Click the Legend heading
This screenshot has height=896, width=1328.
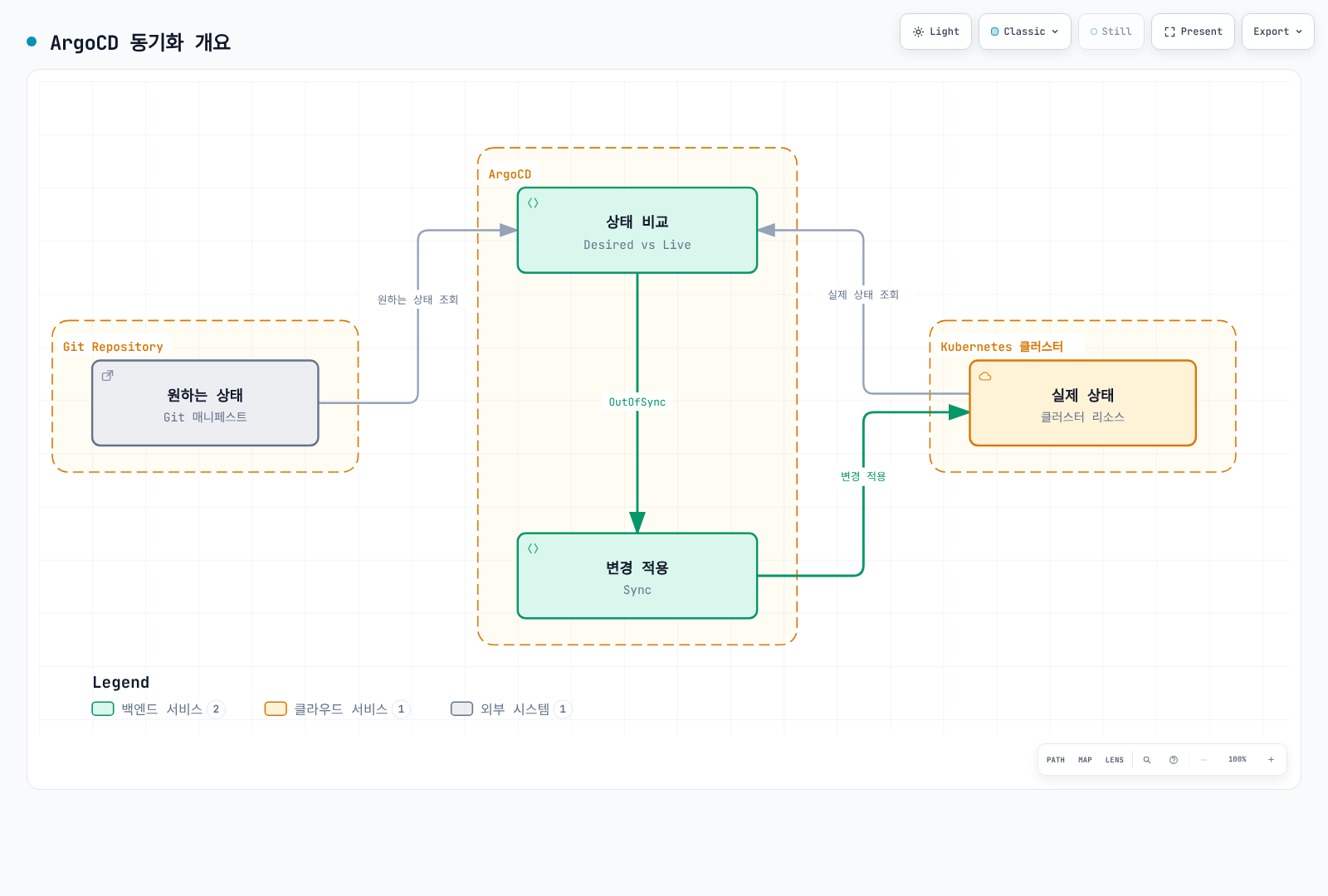(121, 682)
